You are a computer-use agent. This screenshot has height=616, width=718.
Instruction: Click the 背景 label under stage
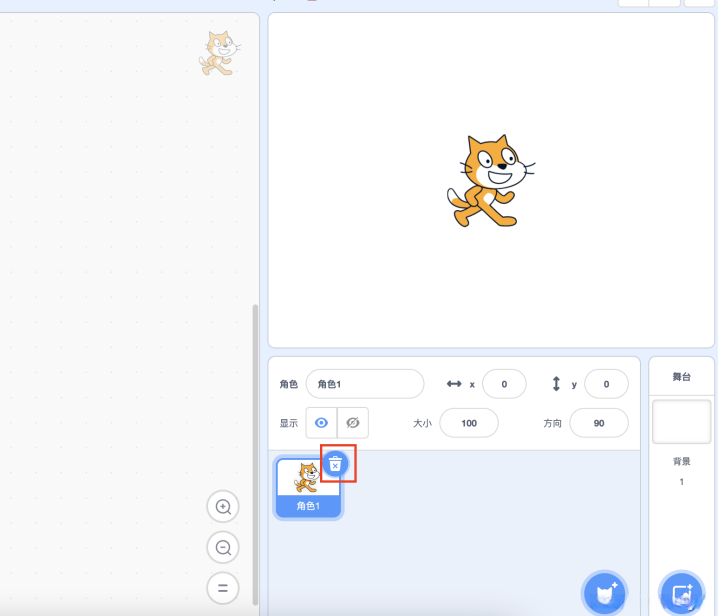pyautogui.click(x=681, y=461)
